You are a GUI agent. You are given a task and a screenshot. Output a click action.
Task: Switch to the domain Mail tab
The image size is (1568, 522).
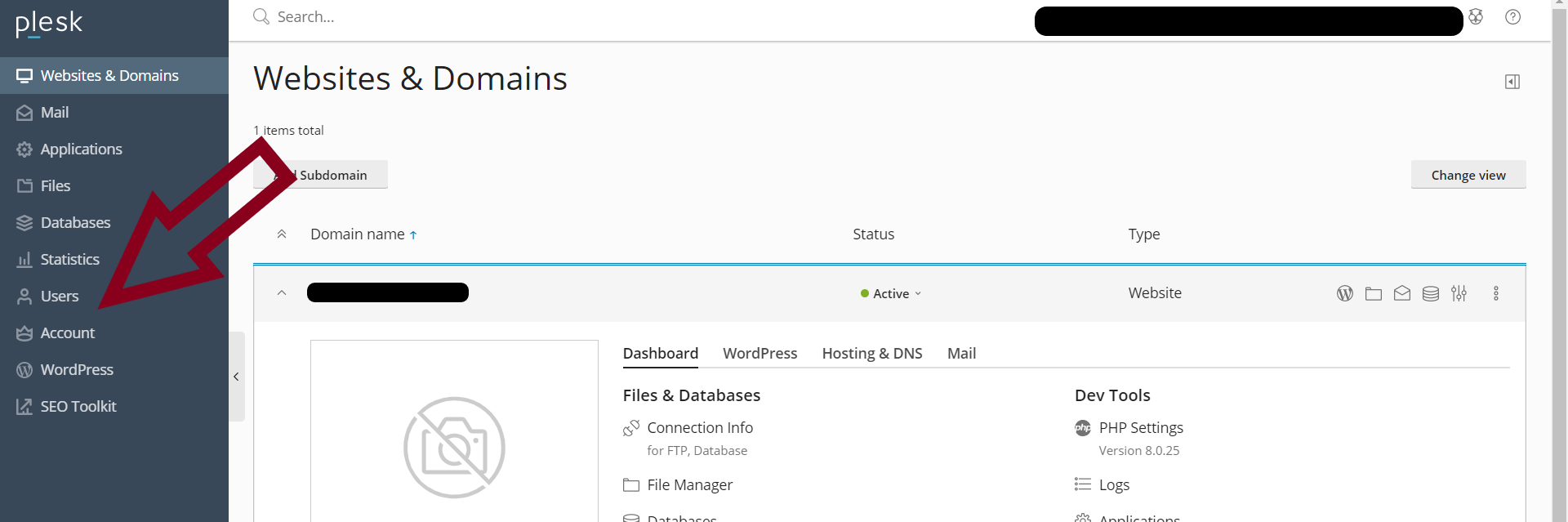point(962,353)
